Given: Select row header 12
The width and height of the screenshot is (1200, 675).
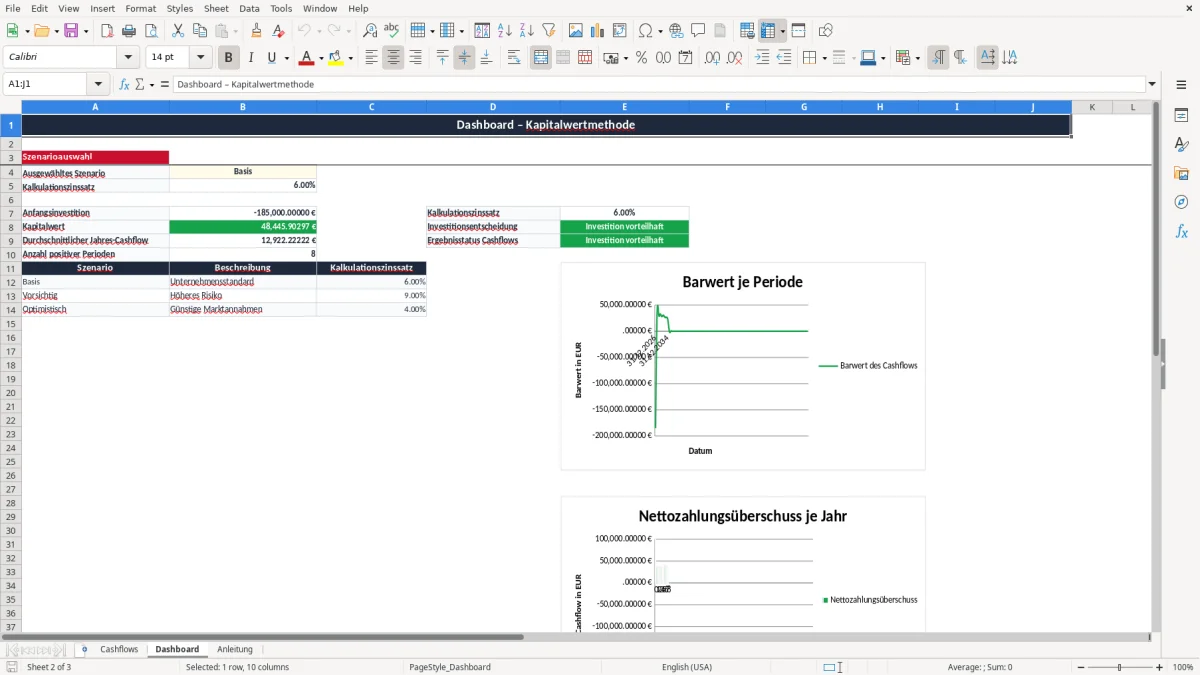Looking at the screenshot, I should tap(10, 282).
